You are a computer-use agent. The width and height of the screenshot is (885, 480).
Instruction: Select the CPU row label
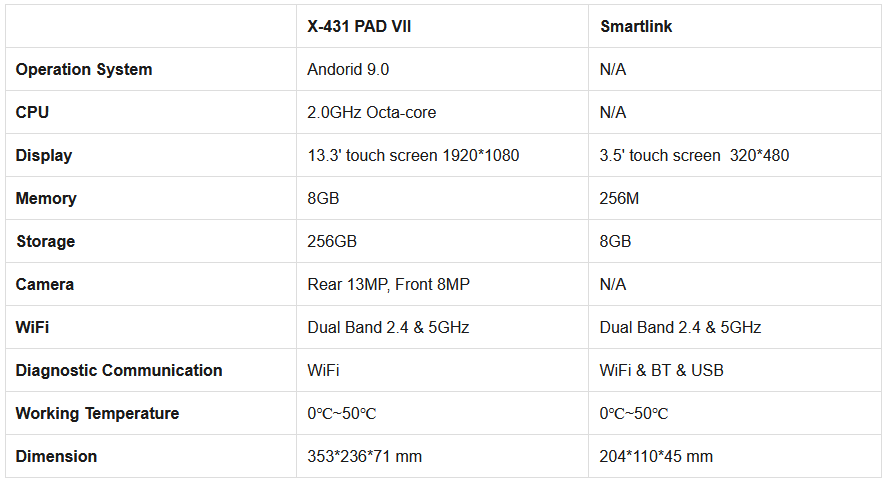pyautogui.click(x=32, y=112)
